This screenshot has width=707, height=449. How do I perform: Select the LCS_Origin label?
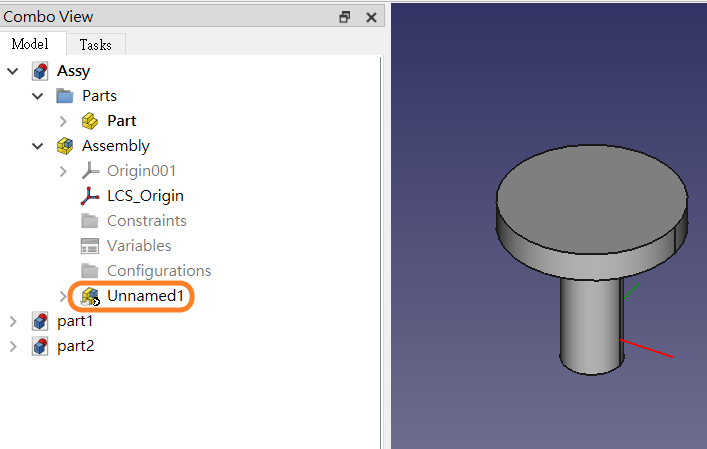(x=146, y=196)
